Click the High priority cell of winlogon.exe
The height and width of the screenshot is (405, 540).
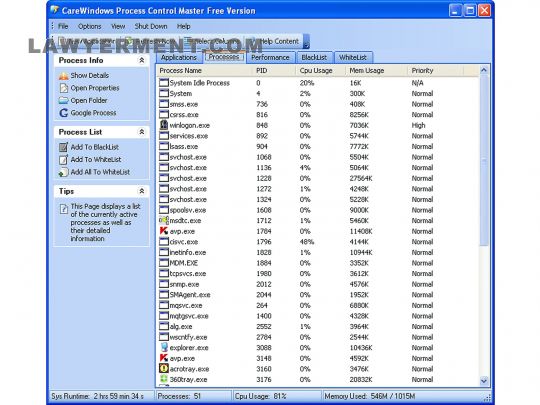pos(418,125)
